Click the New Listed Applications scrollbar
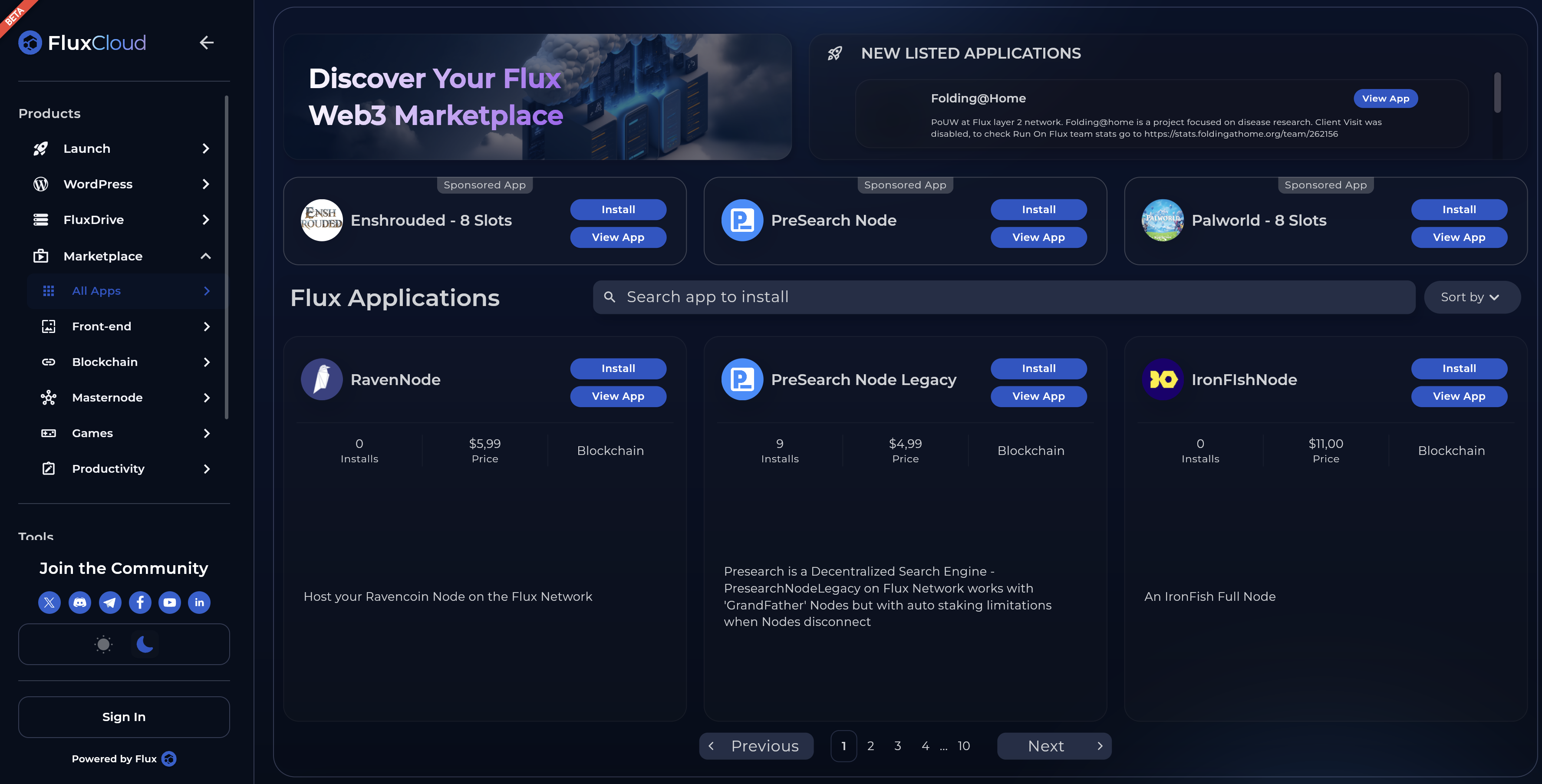1542x784 pixels. 1497,93
